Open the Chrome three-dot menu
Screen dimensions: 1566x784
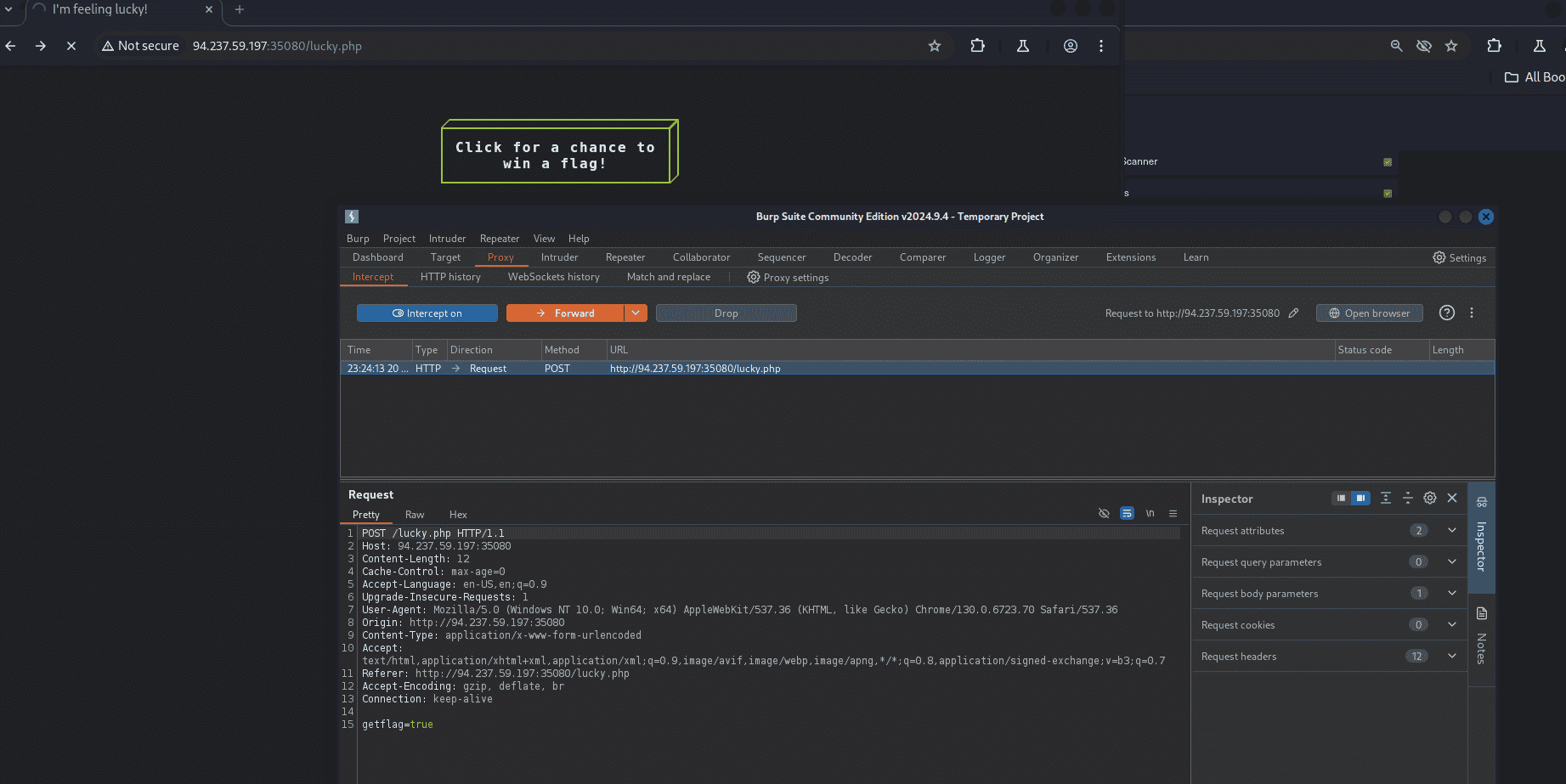point(1101,46)
